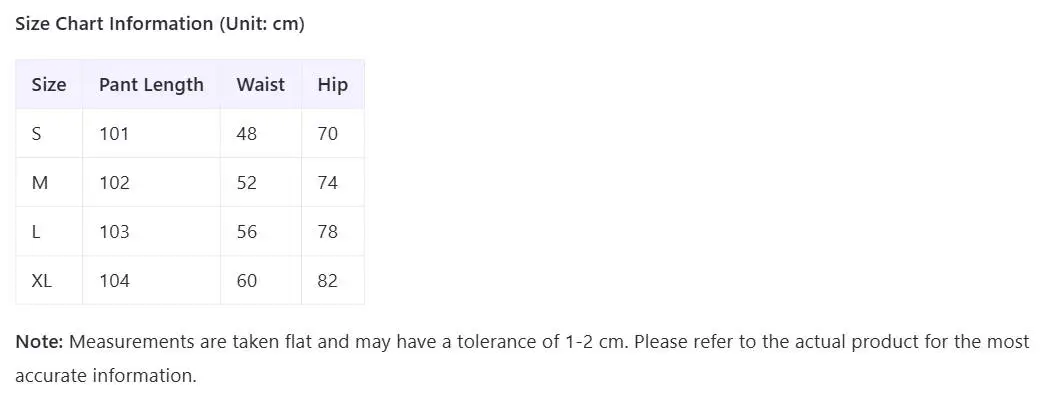
Task: Select pant length value 102
Action: click(114, 183)
